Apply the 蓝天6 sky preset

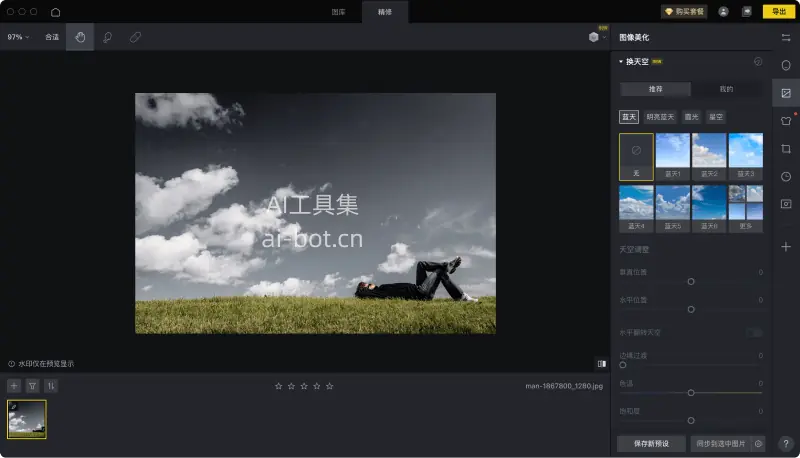709,209
